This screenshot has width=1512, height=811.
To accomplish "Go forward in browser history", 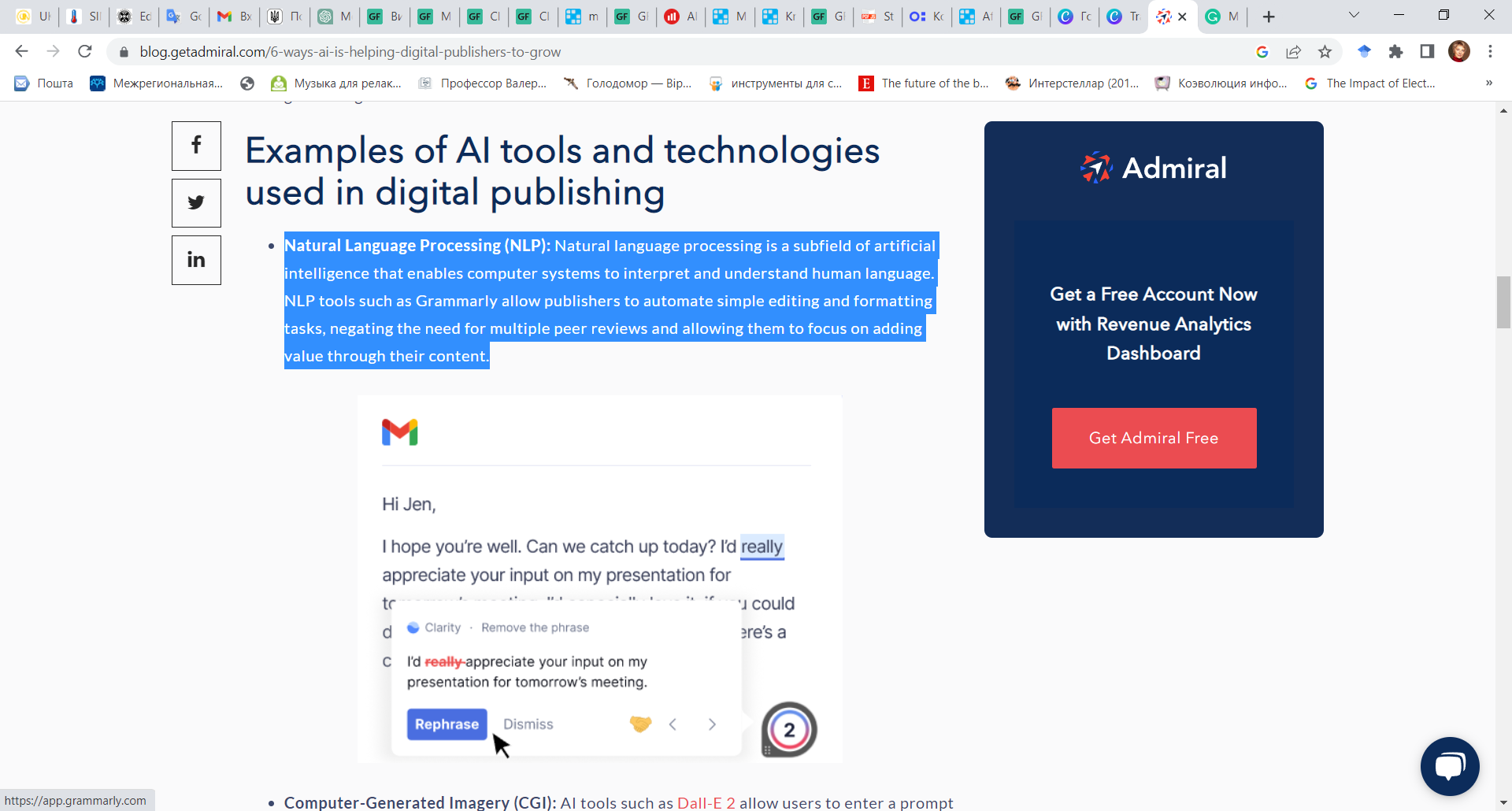I will [x=53, y=51].
